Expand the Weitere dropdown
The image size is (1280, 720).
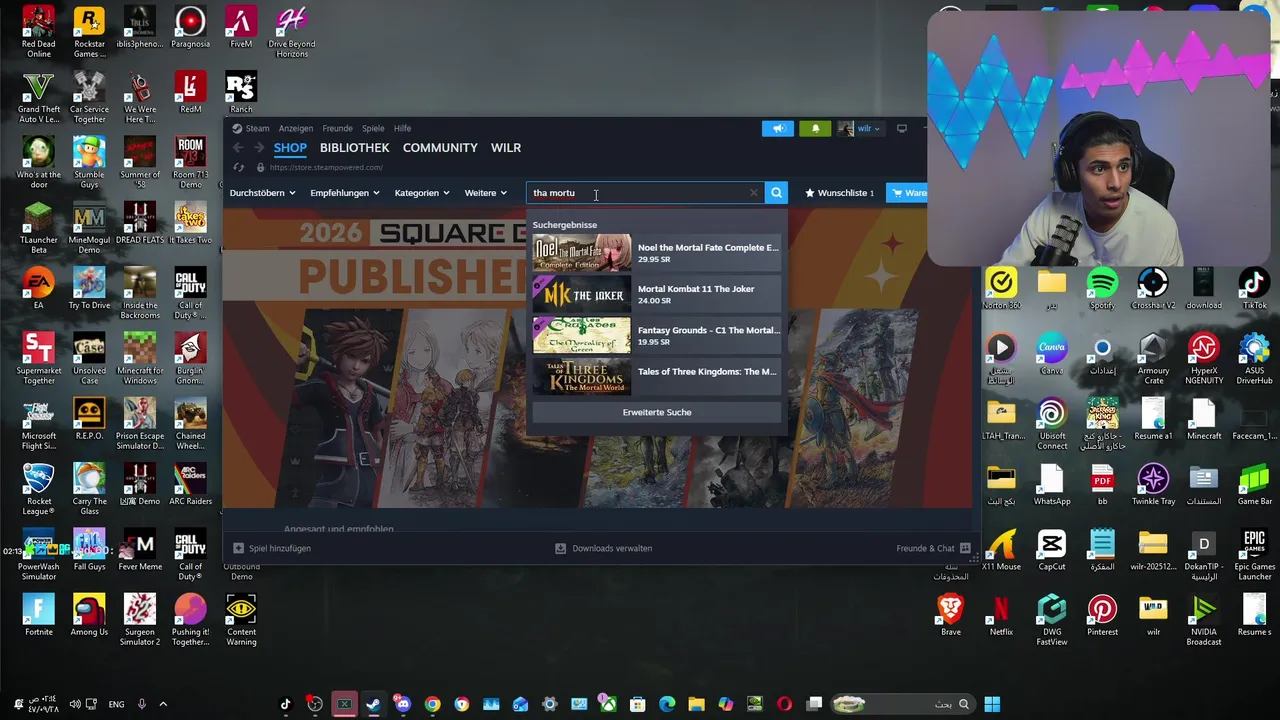[486, 193]
